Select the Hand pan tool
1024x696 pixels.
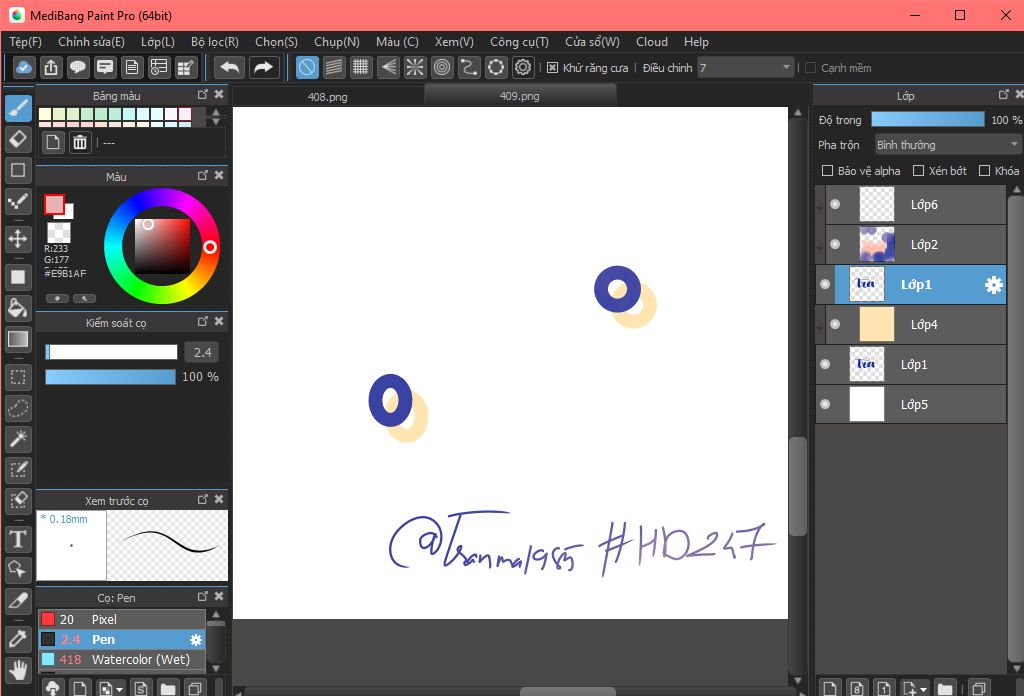coord(18,670)
